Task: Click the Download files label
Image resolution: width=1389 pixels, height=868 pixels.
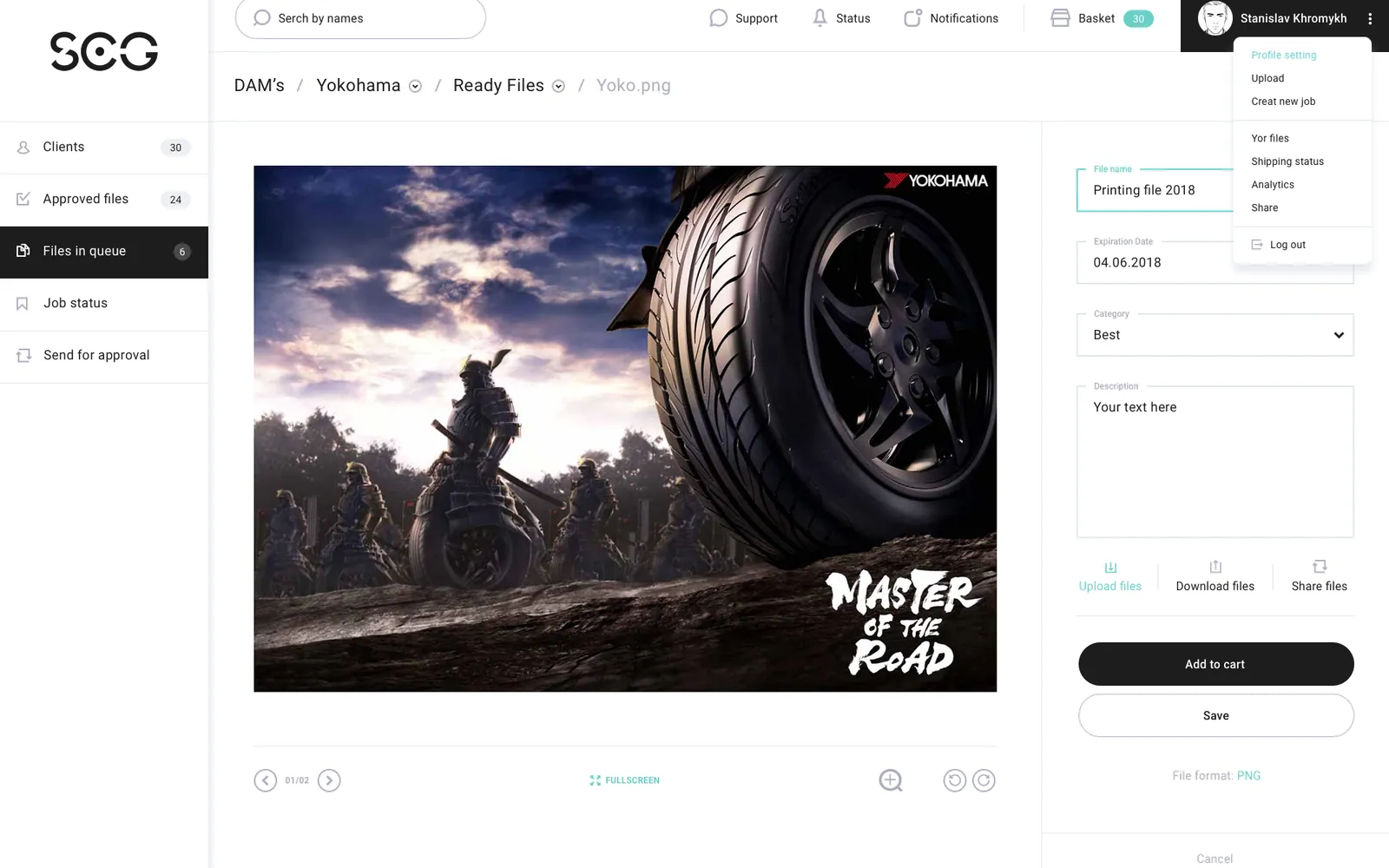Action: tap(1215, 586)
